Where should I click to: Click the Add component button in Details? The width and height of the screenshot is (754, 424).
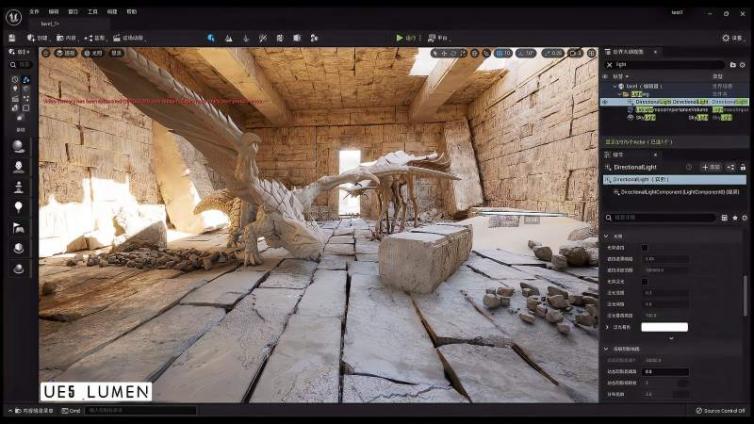[x=710, y=167]
